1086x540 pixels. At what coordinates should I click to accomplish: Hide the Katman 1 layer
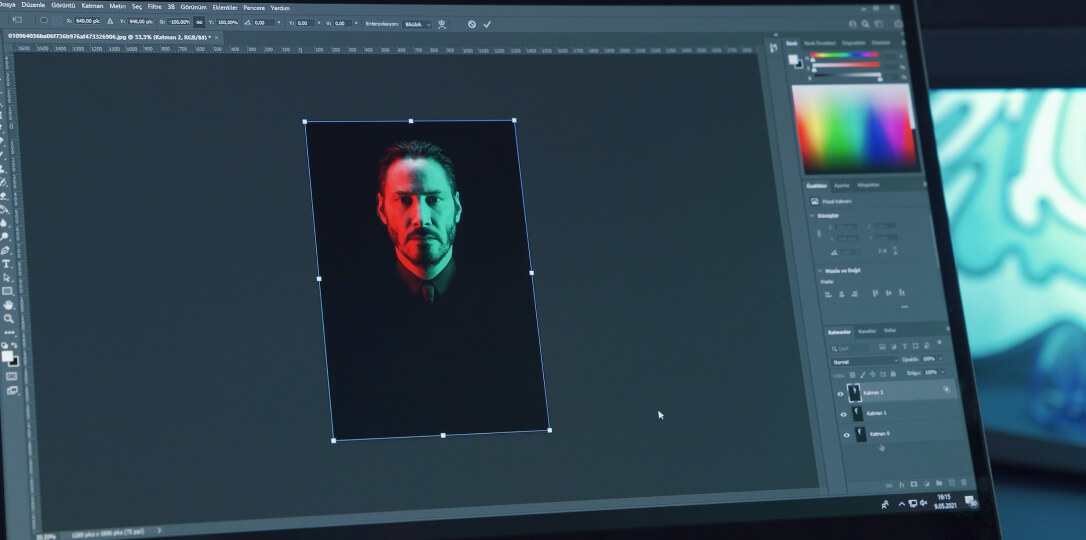pyautogui.click(x=843, y=414)
